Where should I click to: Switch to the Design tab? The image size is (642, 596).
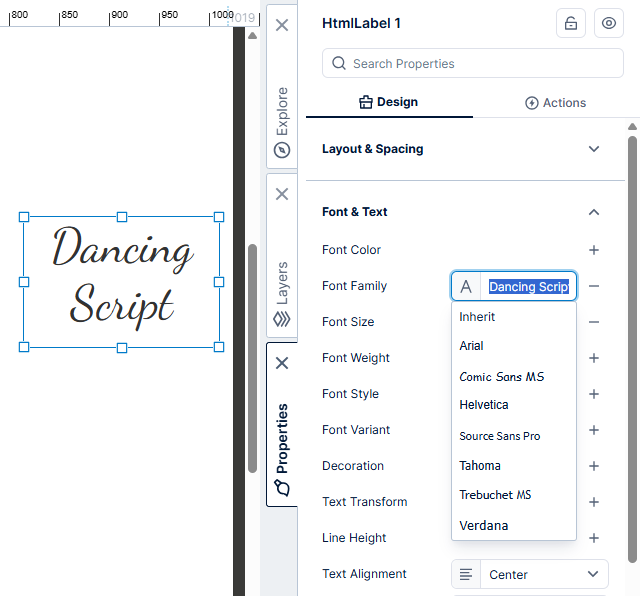[x=389, y=102]
